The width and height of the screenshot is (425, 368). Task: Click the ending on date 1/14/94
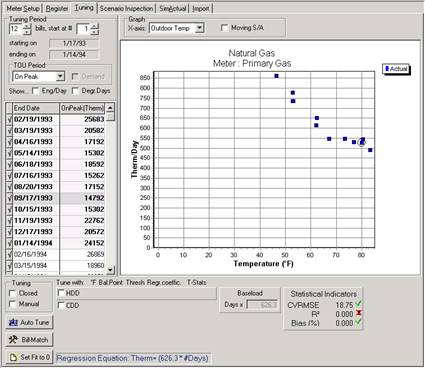(x=74, y=54)
